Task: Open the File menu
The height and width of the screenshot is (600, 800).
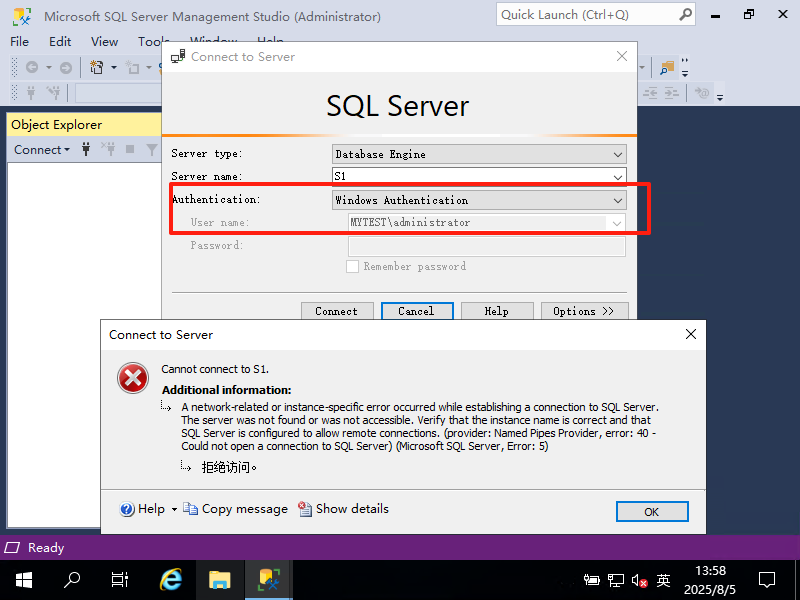Action: coord(19,41)
